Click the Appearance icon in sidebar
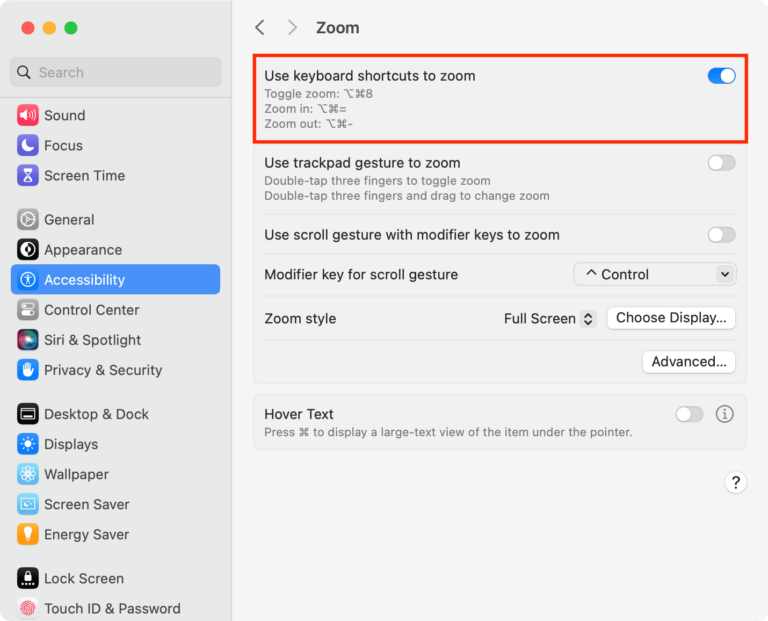Viewport: 768px width, 621px height. [28, 250]
